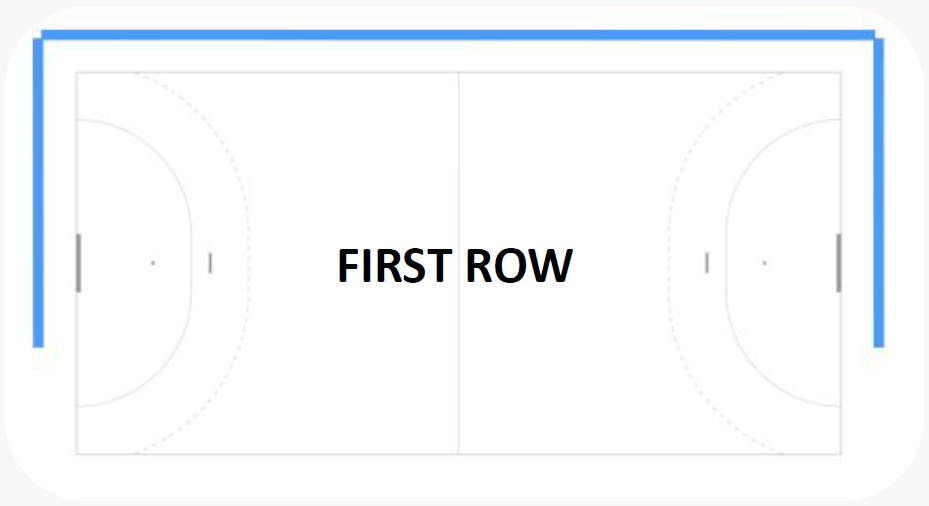
Task: Click the blue horizontal bar above court
Action: tap(458, 35)
